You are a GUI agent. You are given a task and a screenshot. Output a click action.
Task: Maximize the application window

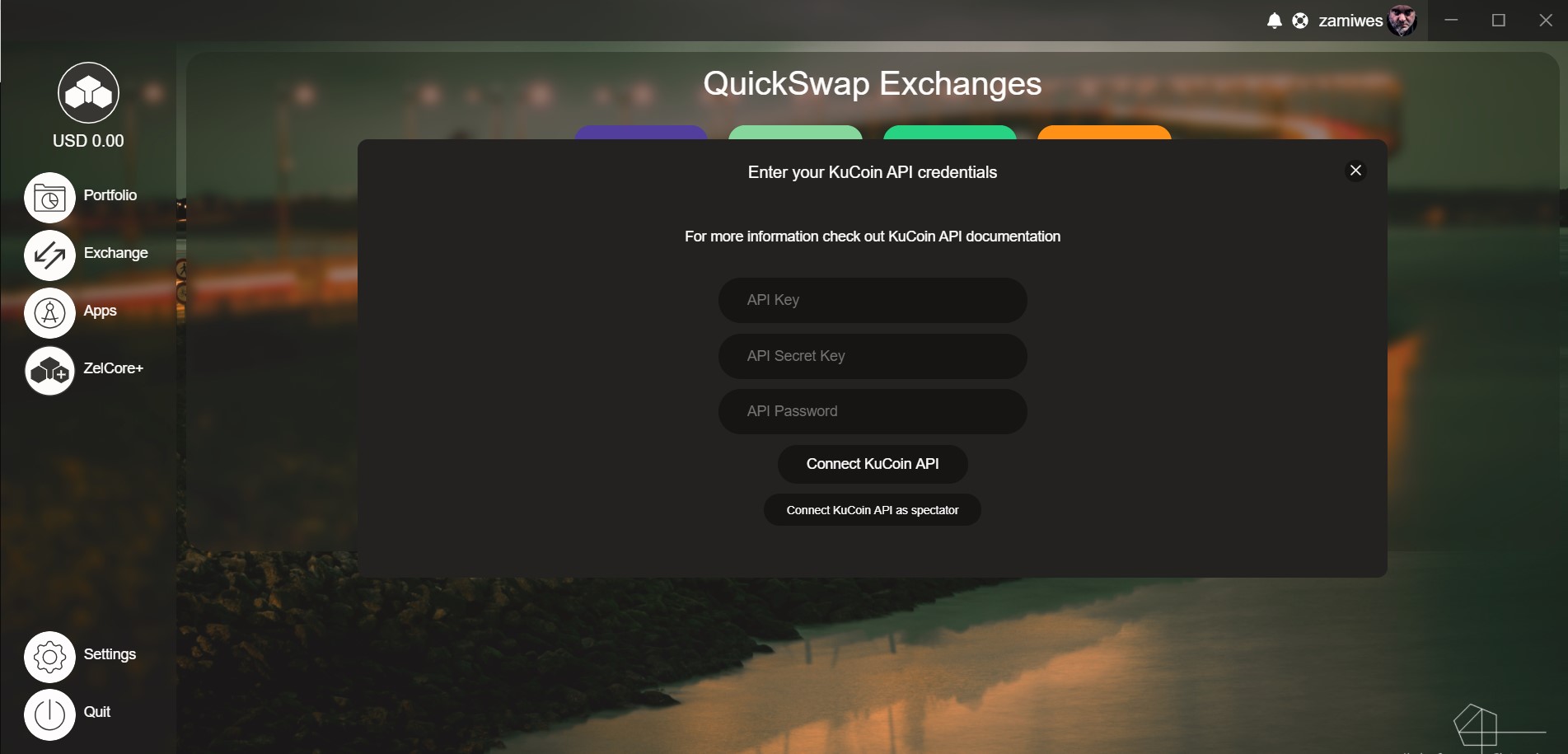point(1499,21)
